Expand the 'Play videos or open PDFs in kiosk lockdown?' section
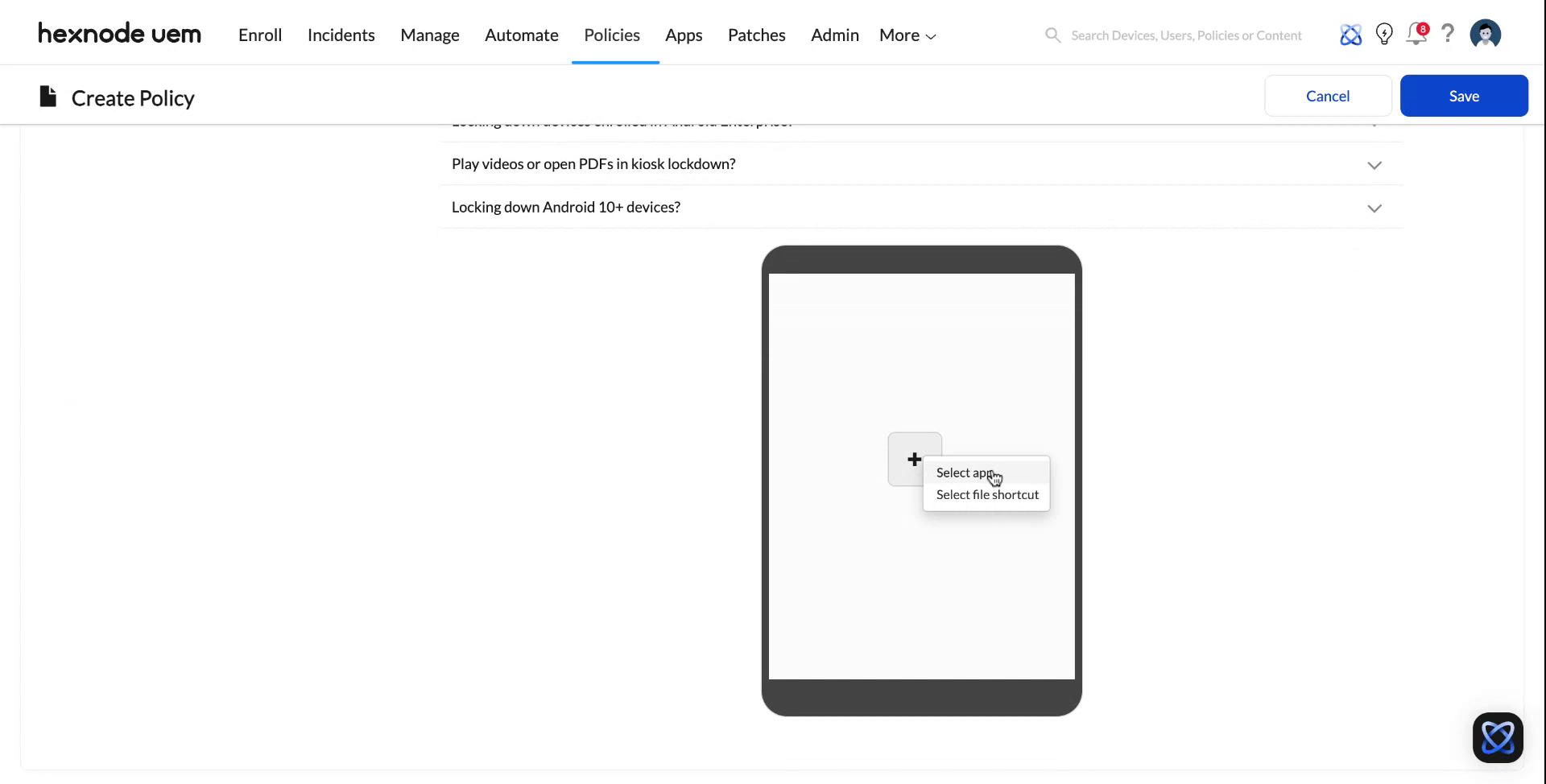Viewport: 1546px width, 784px height. (1374, 165)
